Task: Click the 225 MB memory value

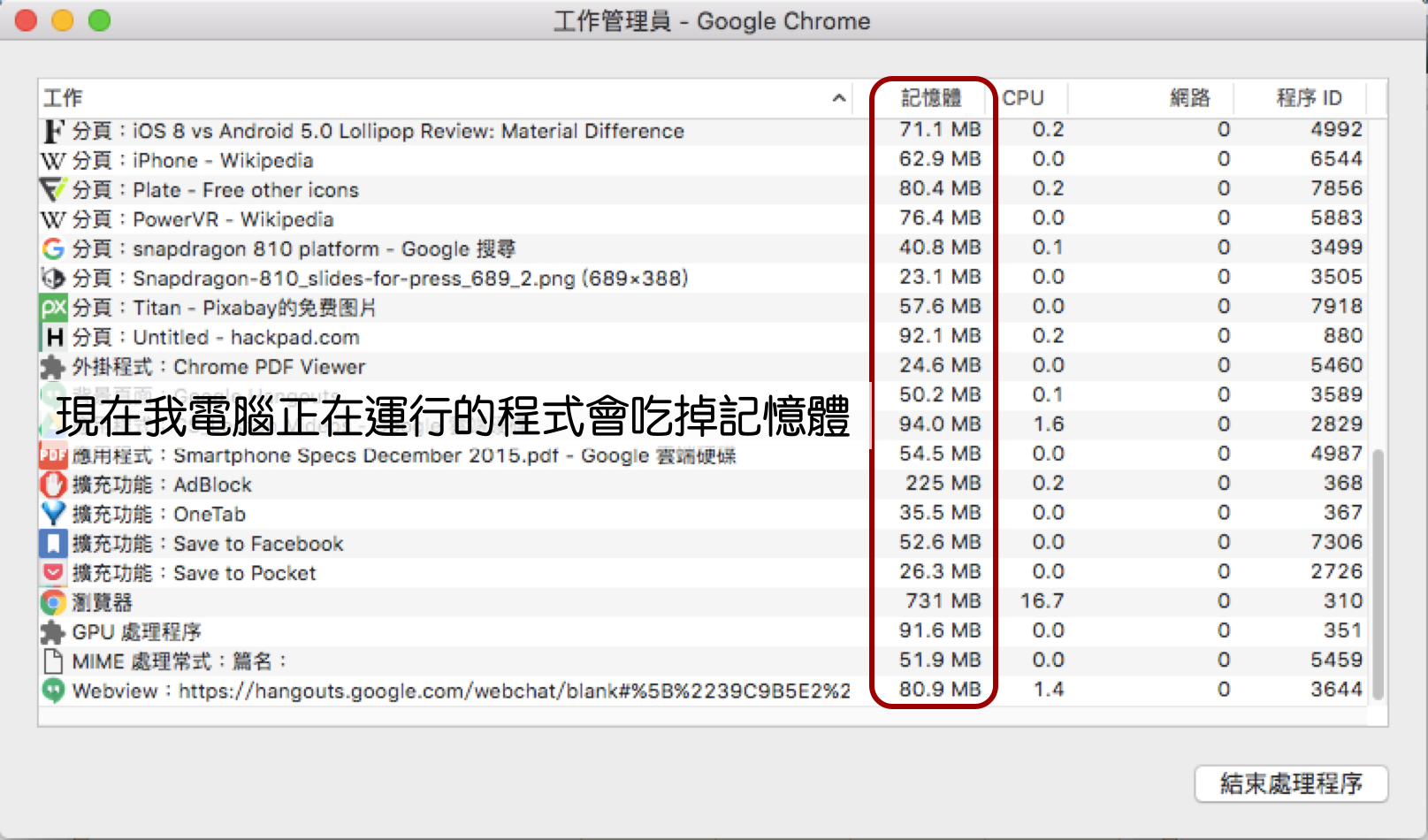Action: click(943, 484)
